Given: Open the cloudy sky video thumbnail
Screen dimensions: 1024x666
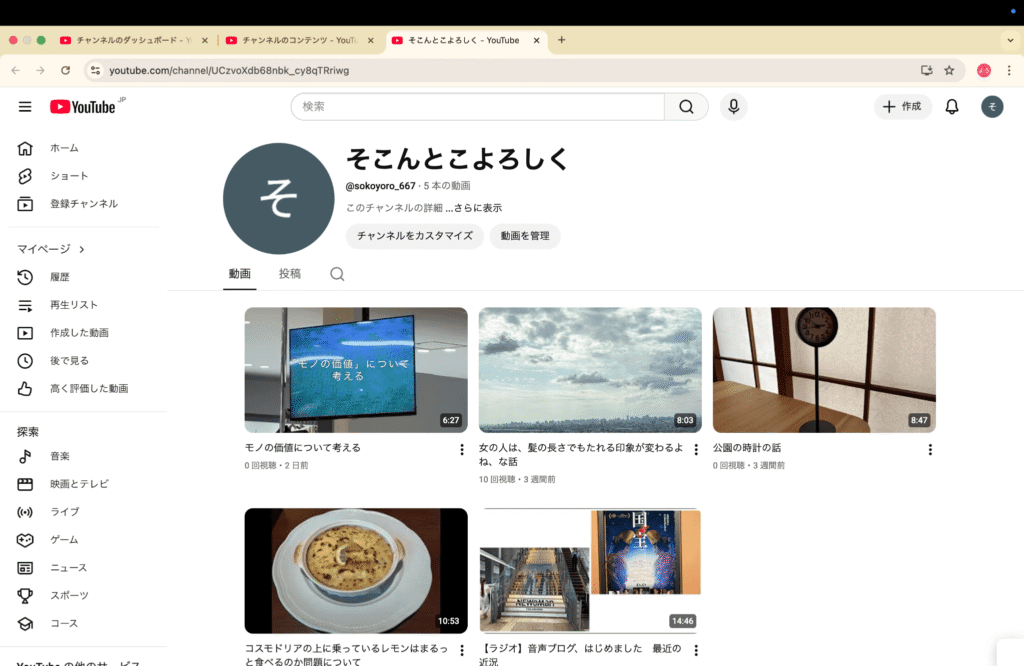Looking at the screenshot, I should (x=590, y=370).
